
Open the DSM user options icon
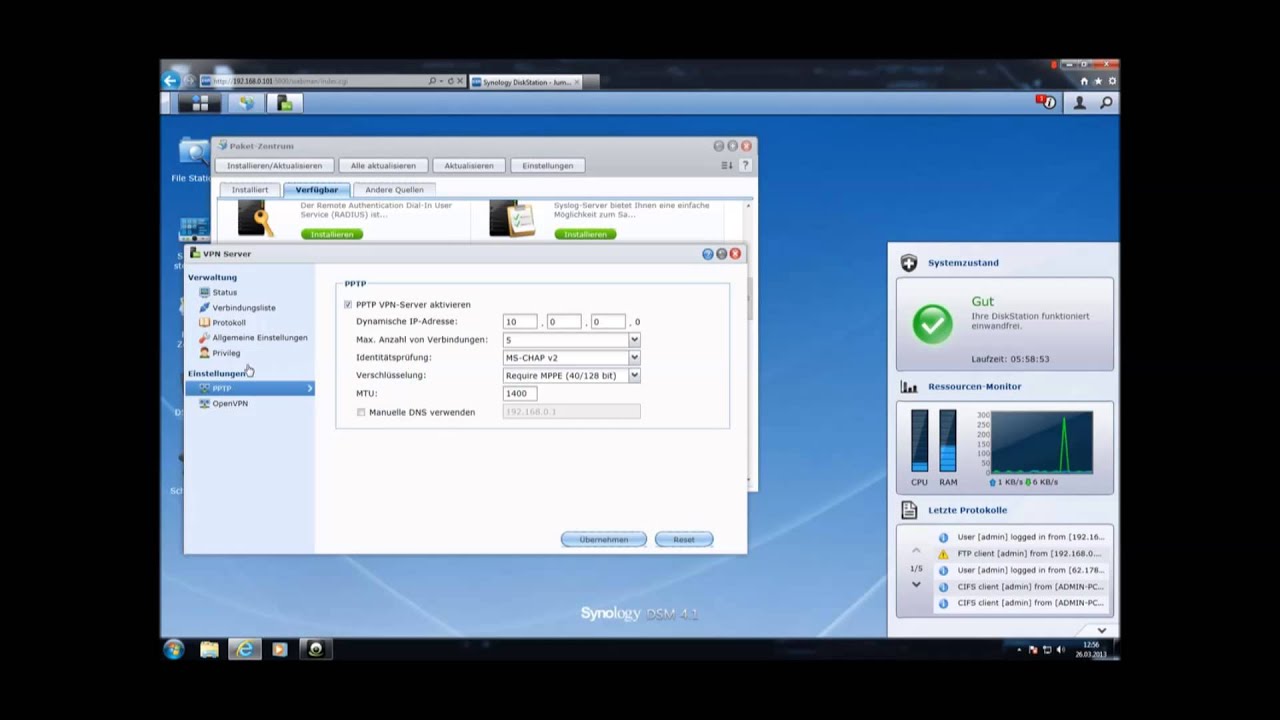(x=1080, y=103)
